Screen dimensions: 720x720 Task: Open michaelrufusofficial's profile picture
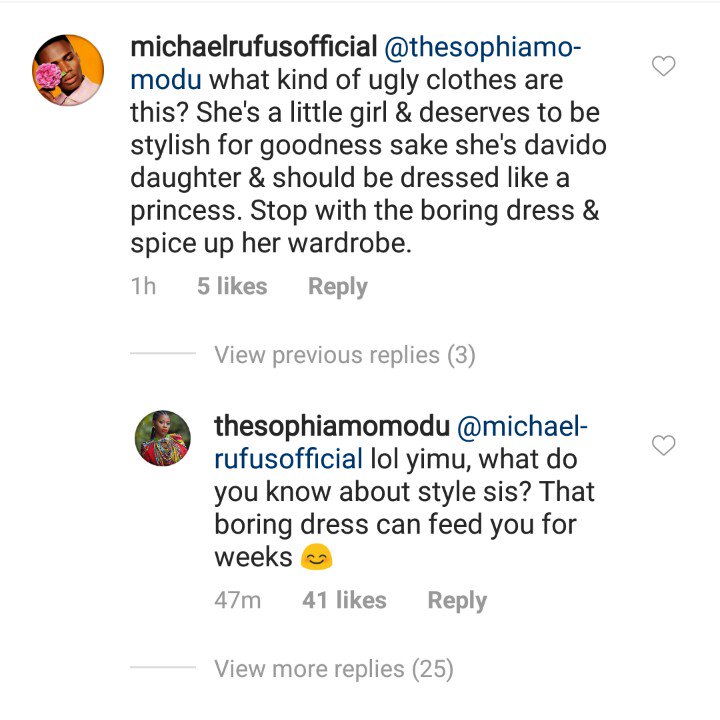point(69,70)
